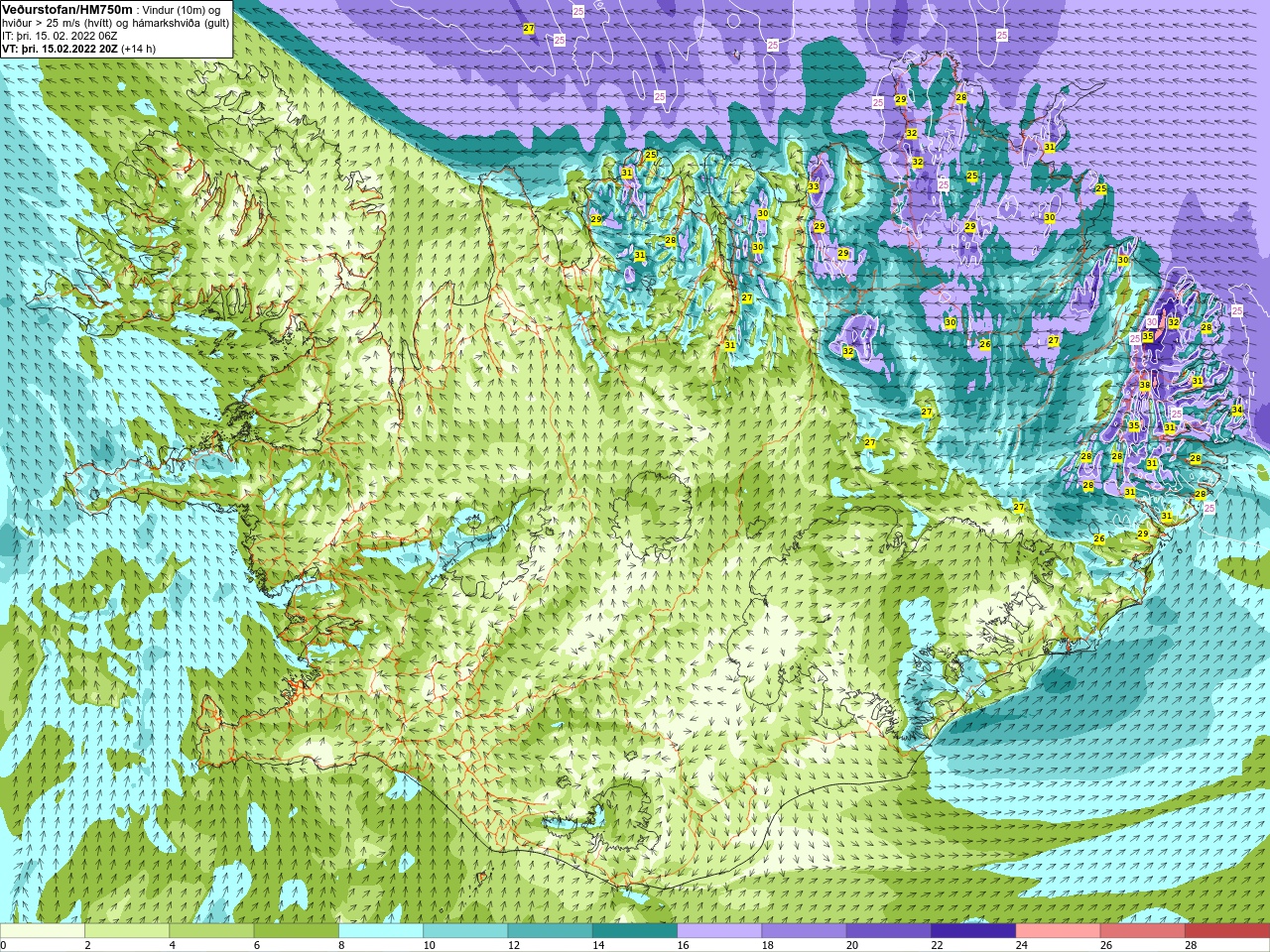
Task: Select the 'IT: þri. 15. 02. 2022 06Z' line
Action: (x=60, y=36)
